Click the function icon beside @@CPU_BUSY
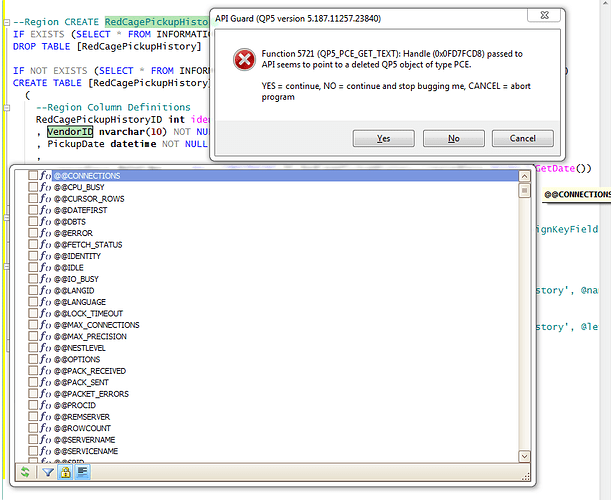Image resolution: width=611 pixels, height=500 pixels. tap(45, 187)
